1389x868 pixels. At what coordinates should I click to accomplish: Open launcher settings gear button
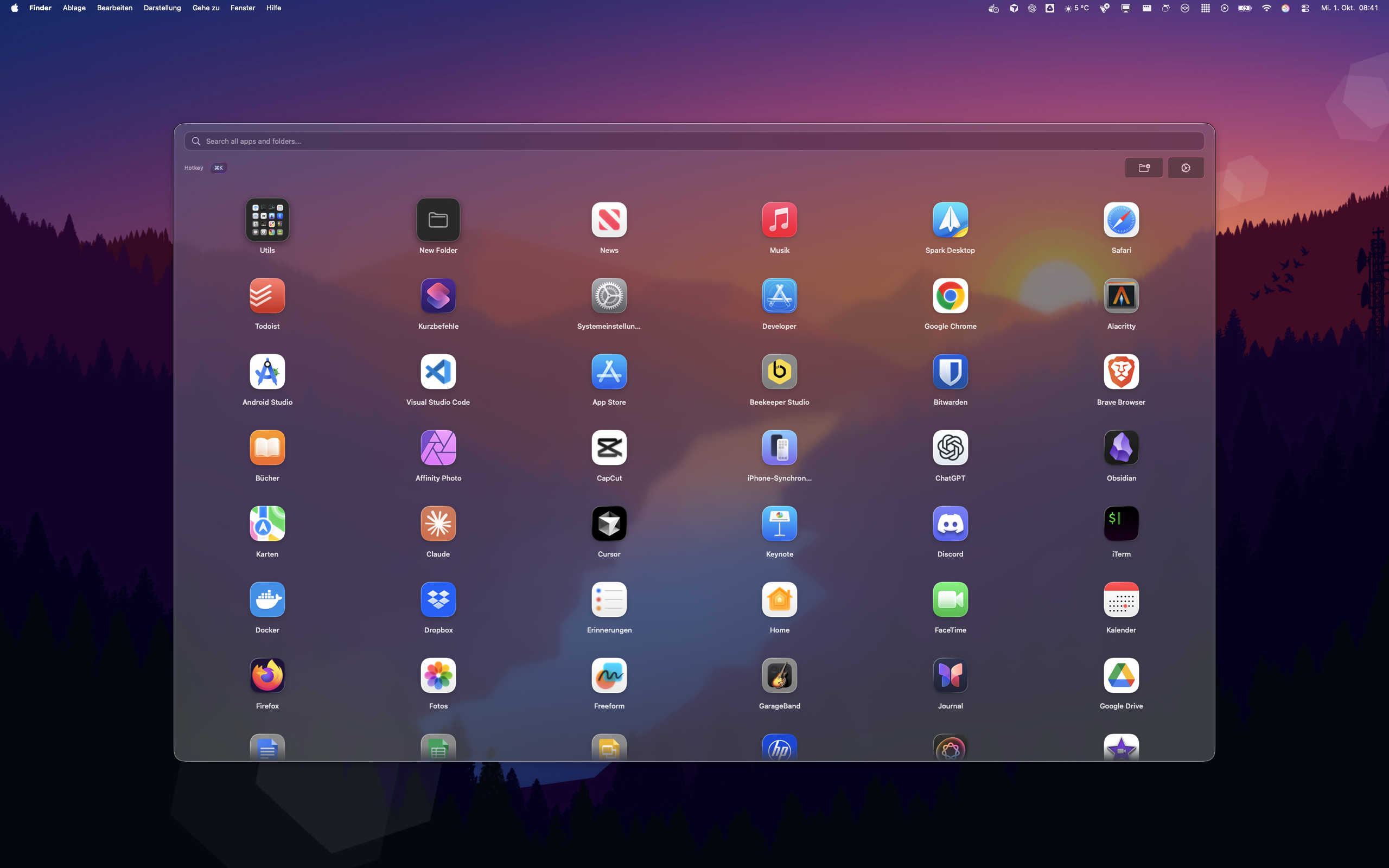click(1185, 168)
